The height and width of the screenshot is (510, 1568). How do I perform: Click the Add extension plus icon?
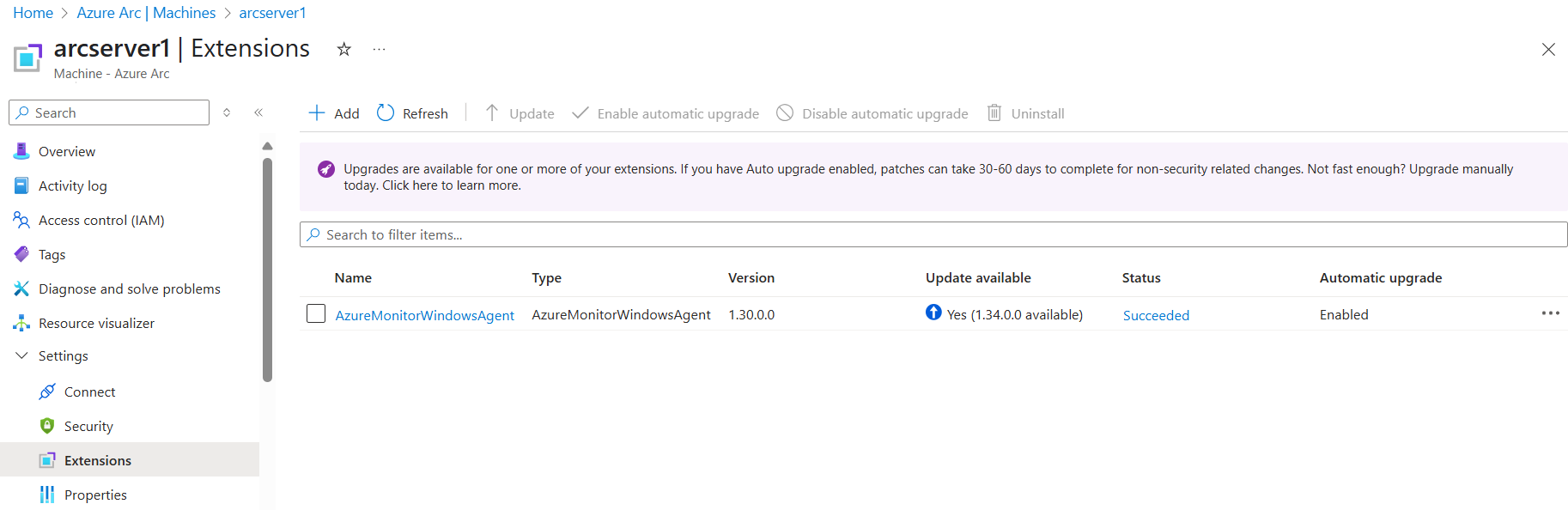(x=317, y=113)
